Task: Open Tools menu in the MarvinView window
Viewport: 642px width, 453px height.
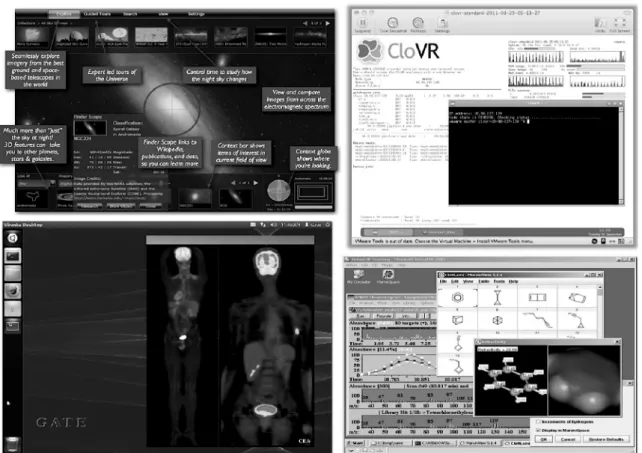Action: (x=499, y=281)
